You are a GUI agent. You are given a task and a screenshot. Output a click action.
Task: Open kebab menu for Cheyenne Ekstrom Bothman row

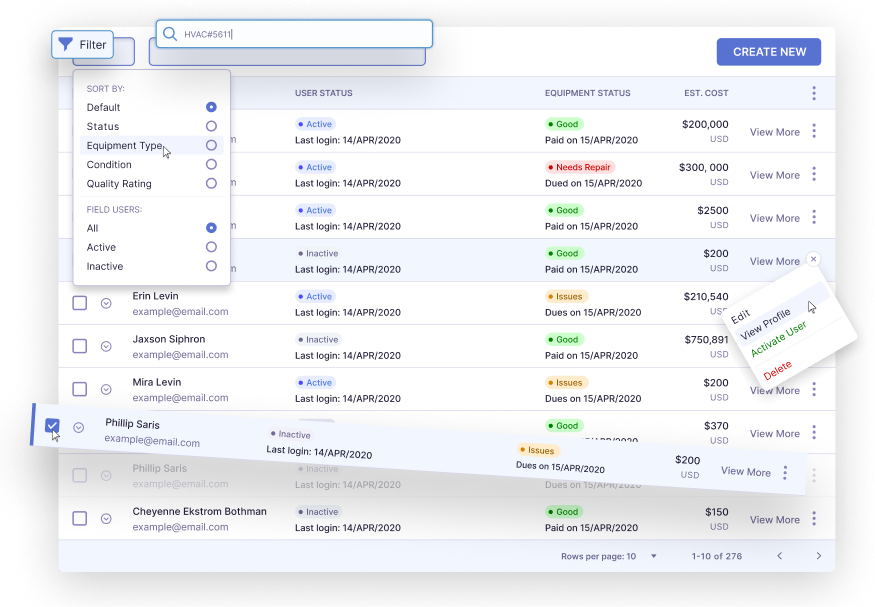point(814,519)
